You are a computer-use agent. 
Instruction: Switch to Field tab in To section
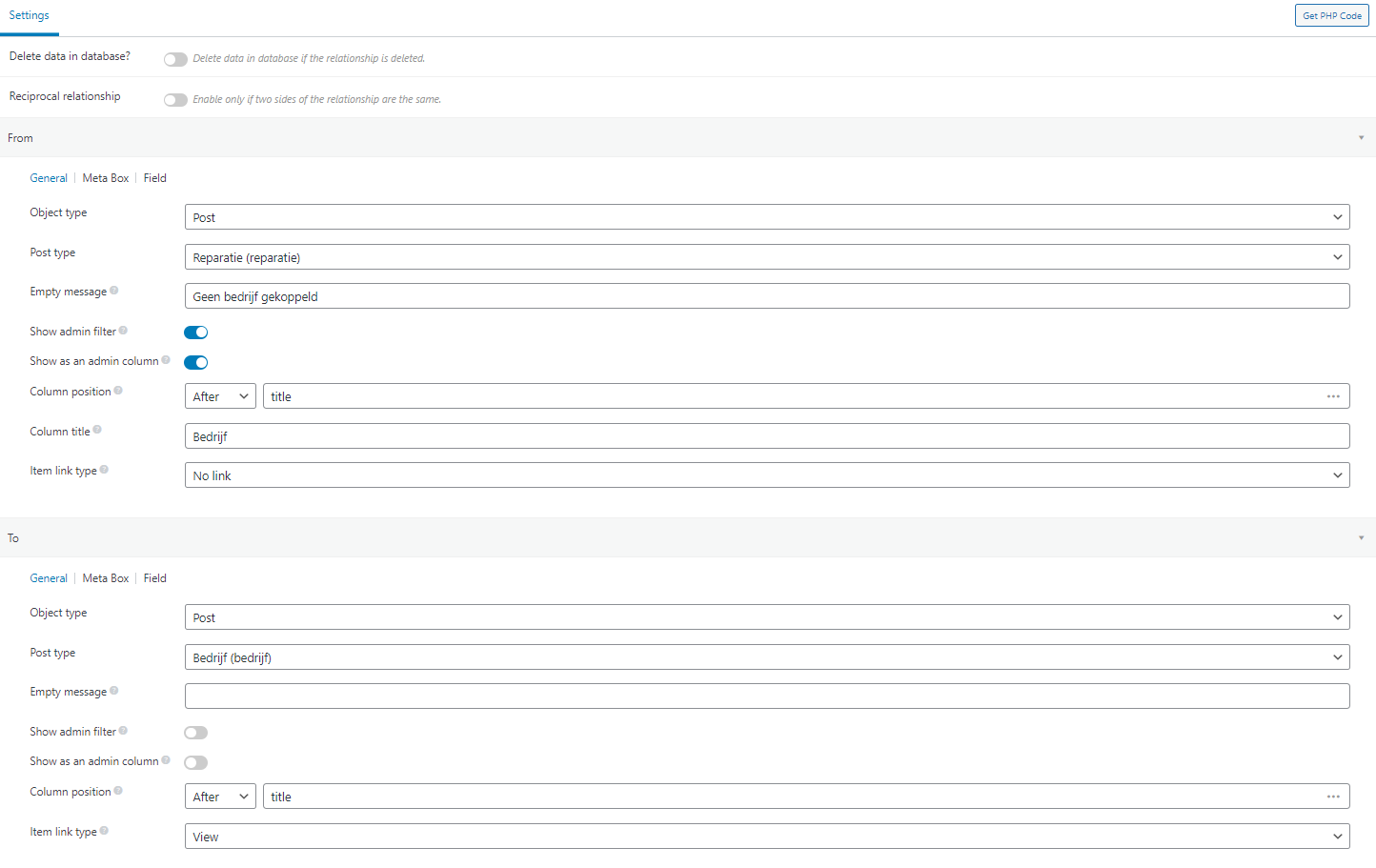155,578
